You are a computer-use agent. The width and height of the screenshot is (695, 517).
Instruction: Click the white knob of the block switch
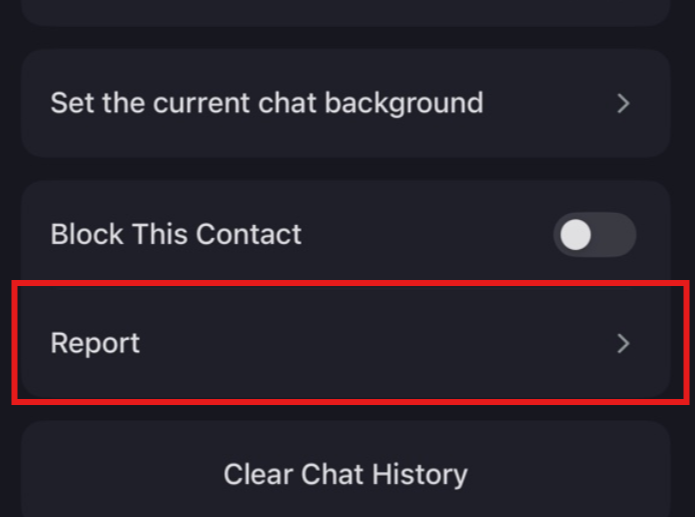click(x=577, y=235)
